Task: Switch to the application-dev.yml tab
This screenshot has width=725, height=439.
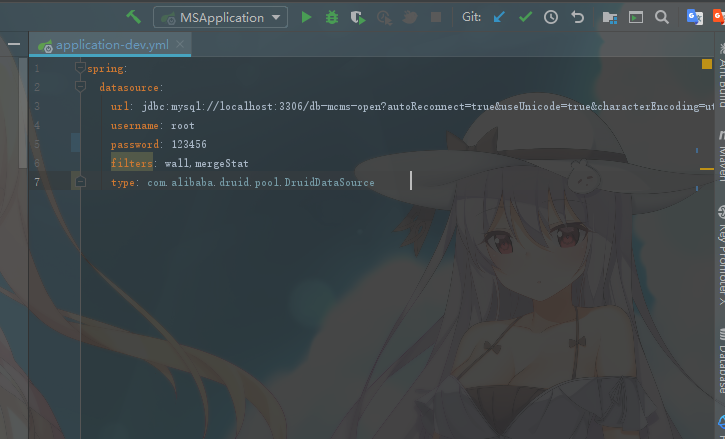Action: pyautogui.click(x=110, y=45)
